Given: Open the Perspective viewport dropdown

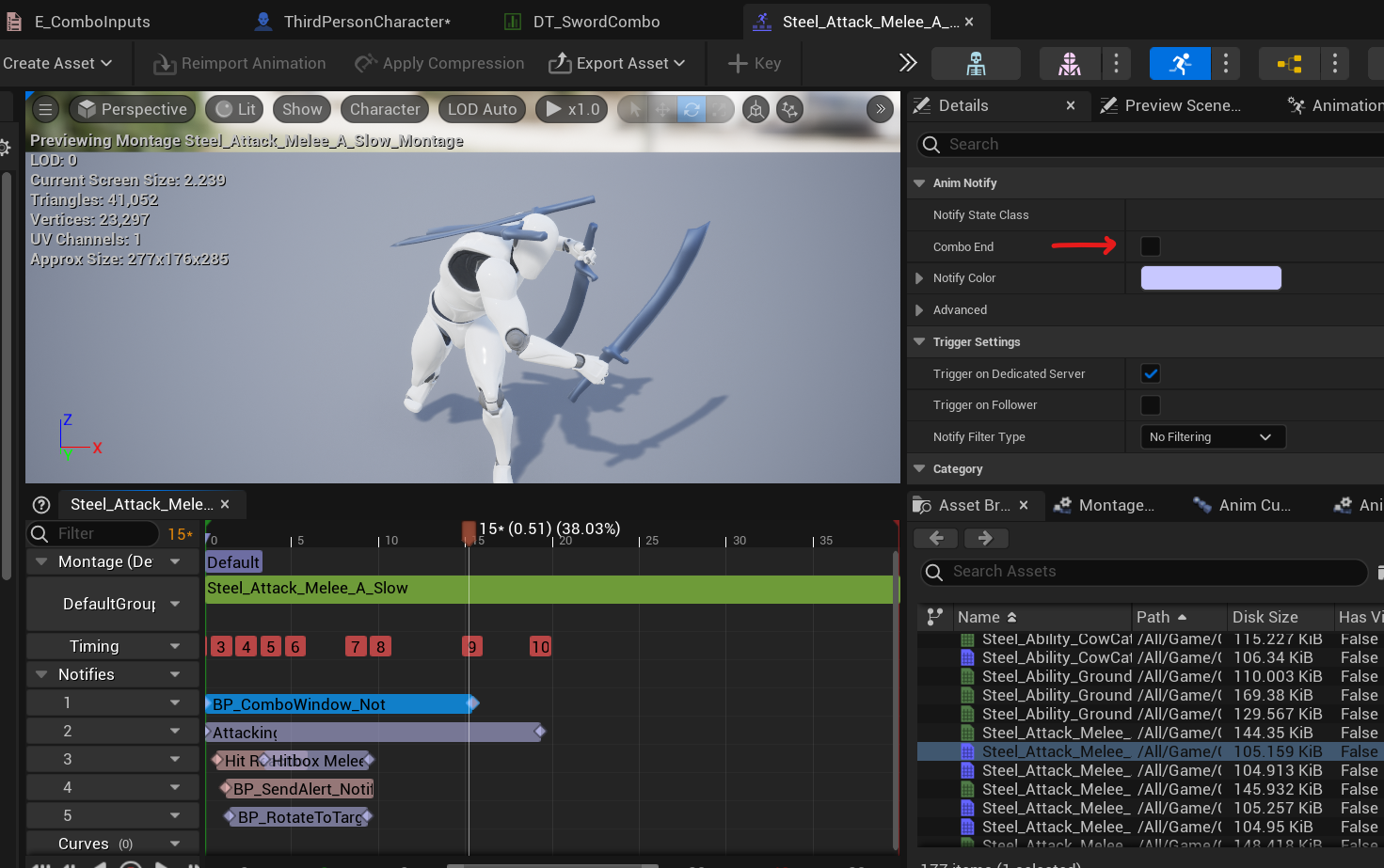Looking at the screenshot, I should (x=132, y=108).
